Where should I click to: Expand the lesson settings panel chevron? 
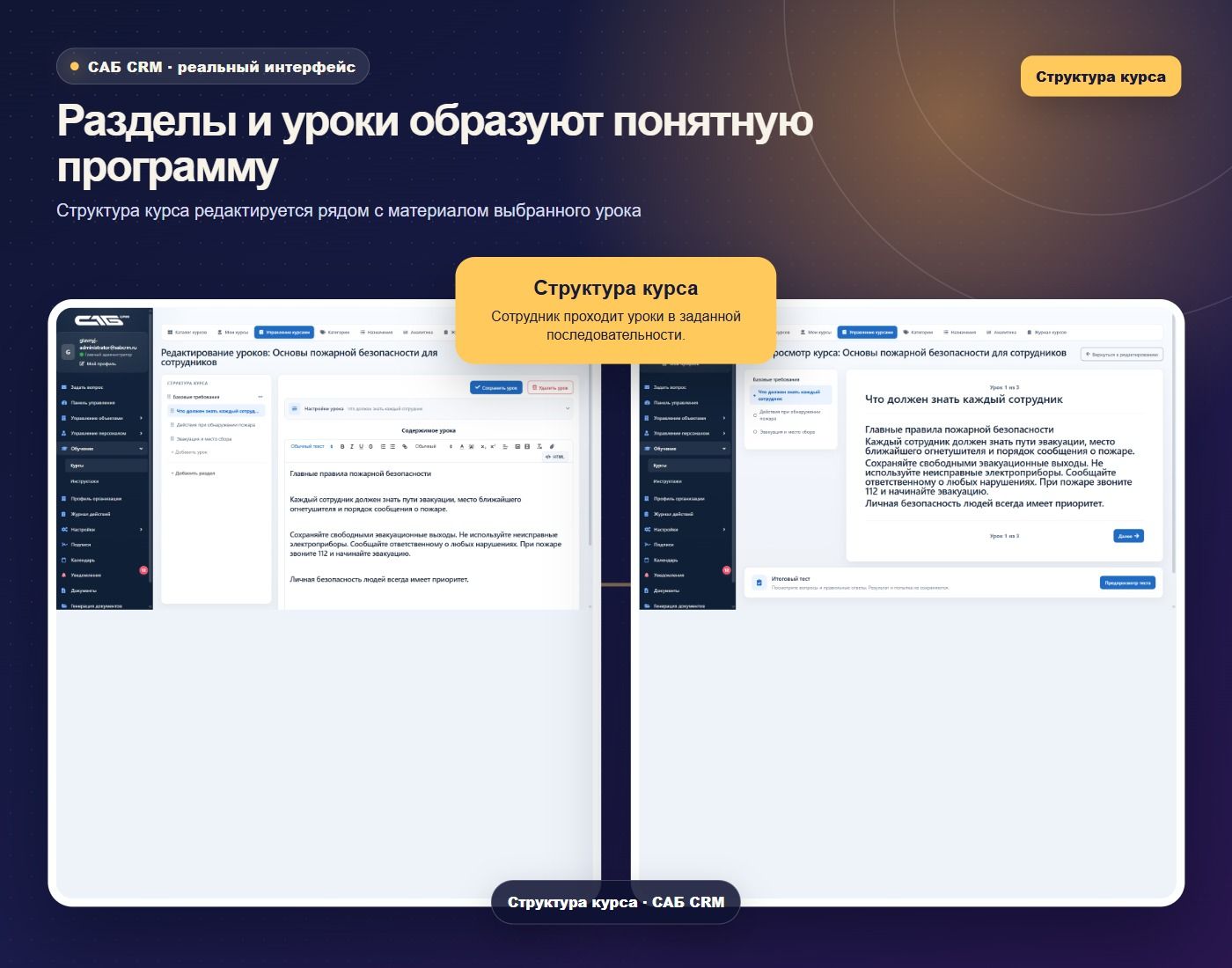[x=568, y=408]
